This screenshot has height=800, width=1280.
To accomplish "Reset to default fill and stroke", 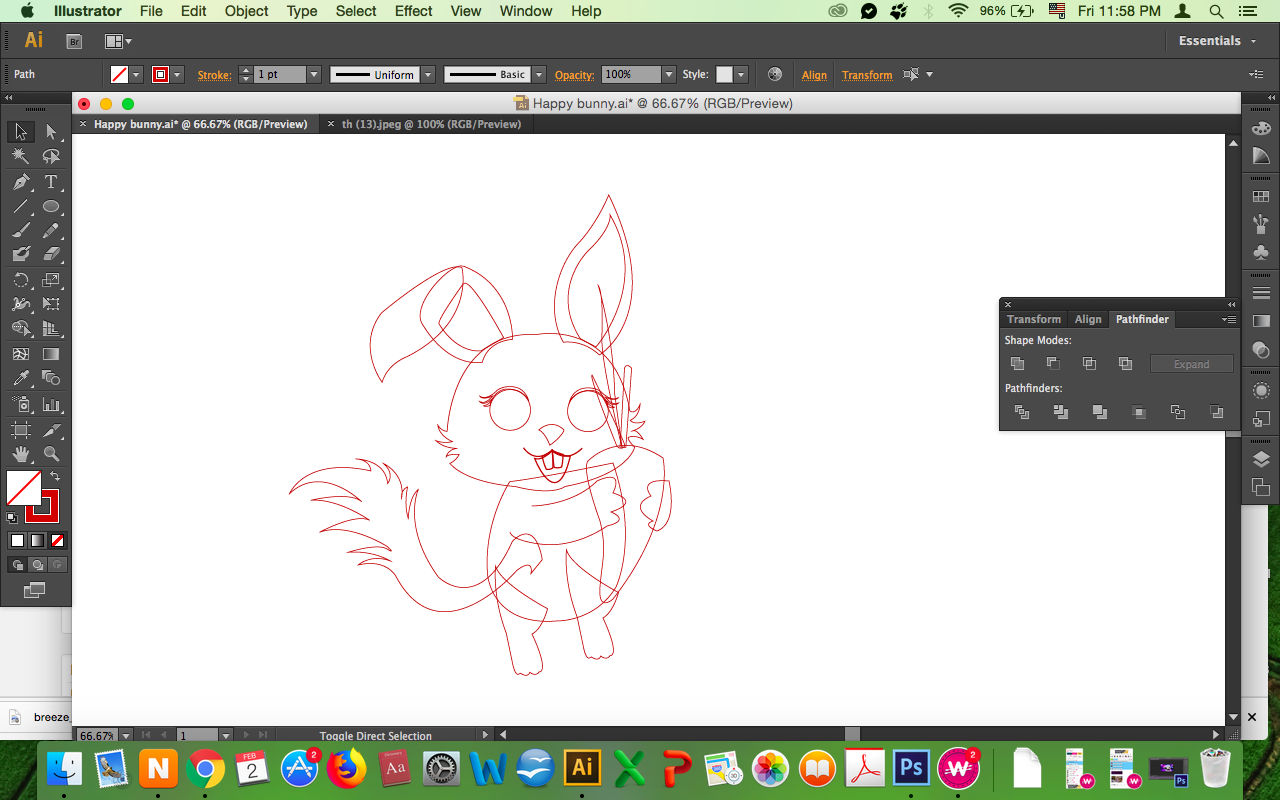I will [12, 518].
